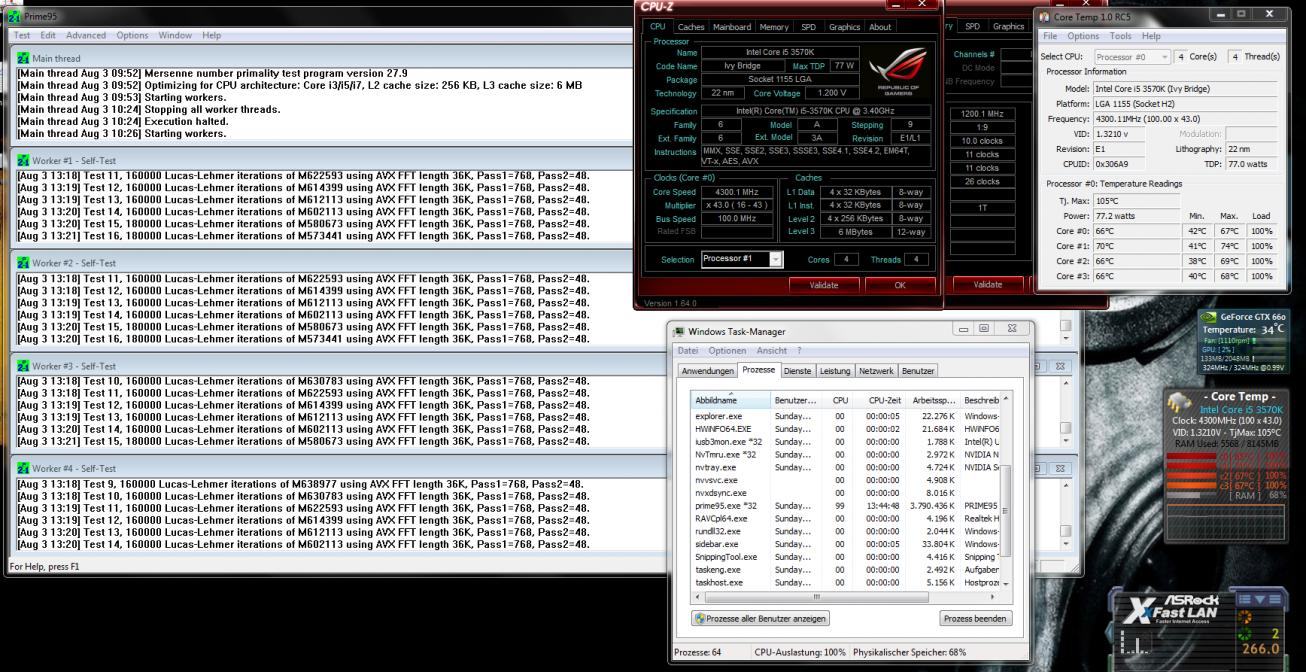Click the Worker #3 Self-Test window icon
The height and width of the screenshot is (672, 1306).
(x=24, y=365)
